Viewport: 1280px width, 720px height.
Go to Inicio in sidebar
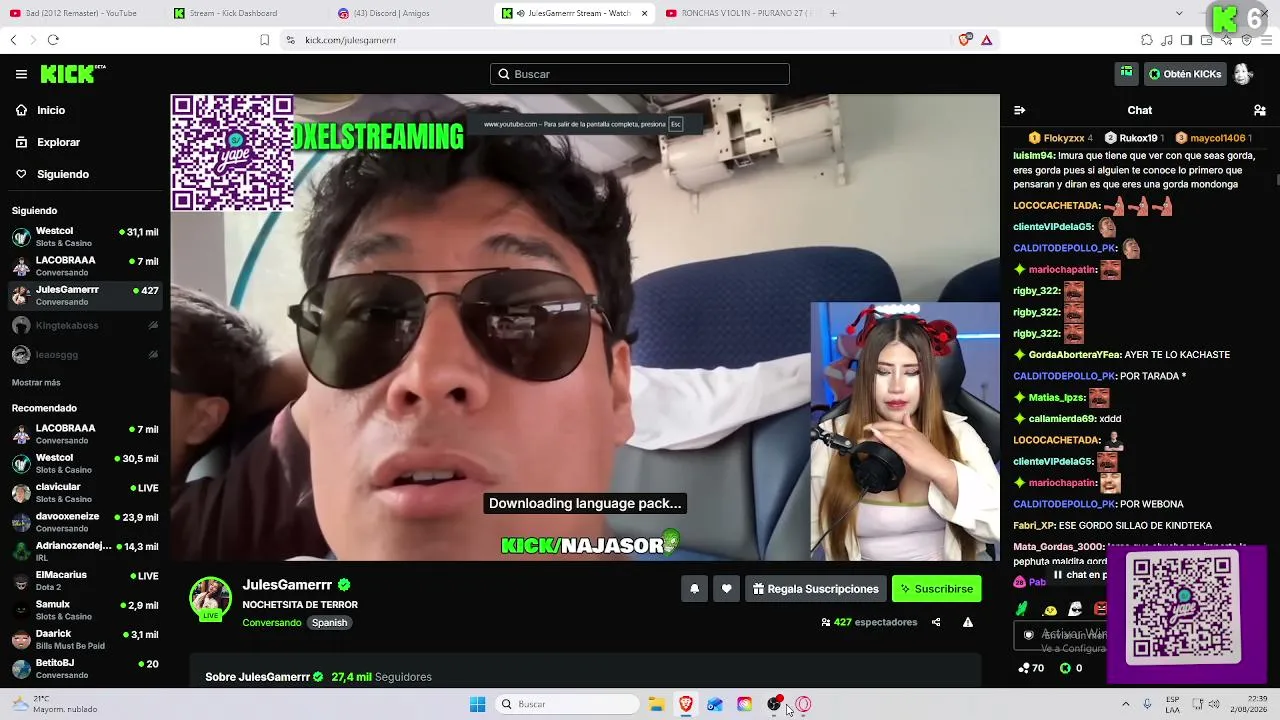tap(51, 110)
